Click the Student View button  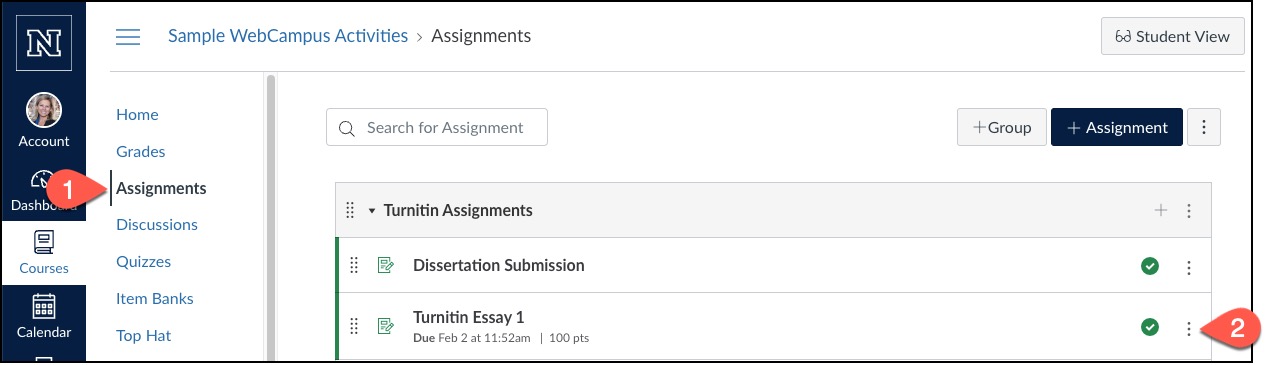click(x=1172, y=37)
